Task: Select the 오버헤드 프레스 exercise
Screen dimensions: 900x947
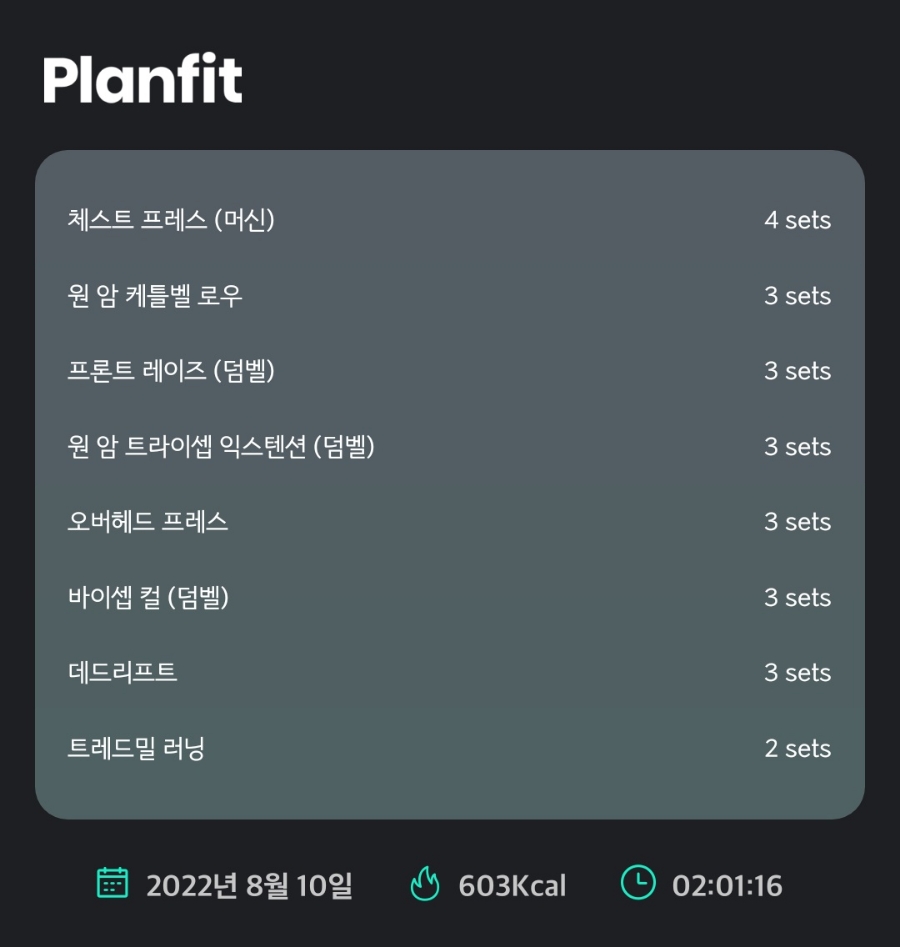Action: click(x=148, y=522)
